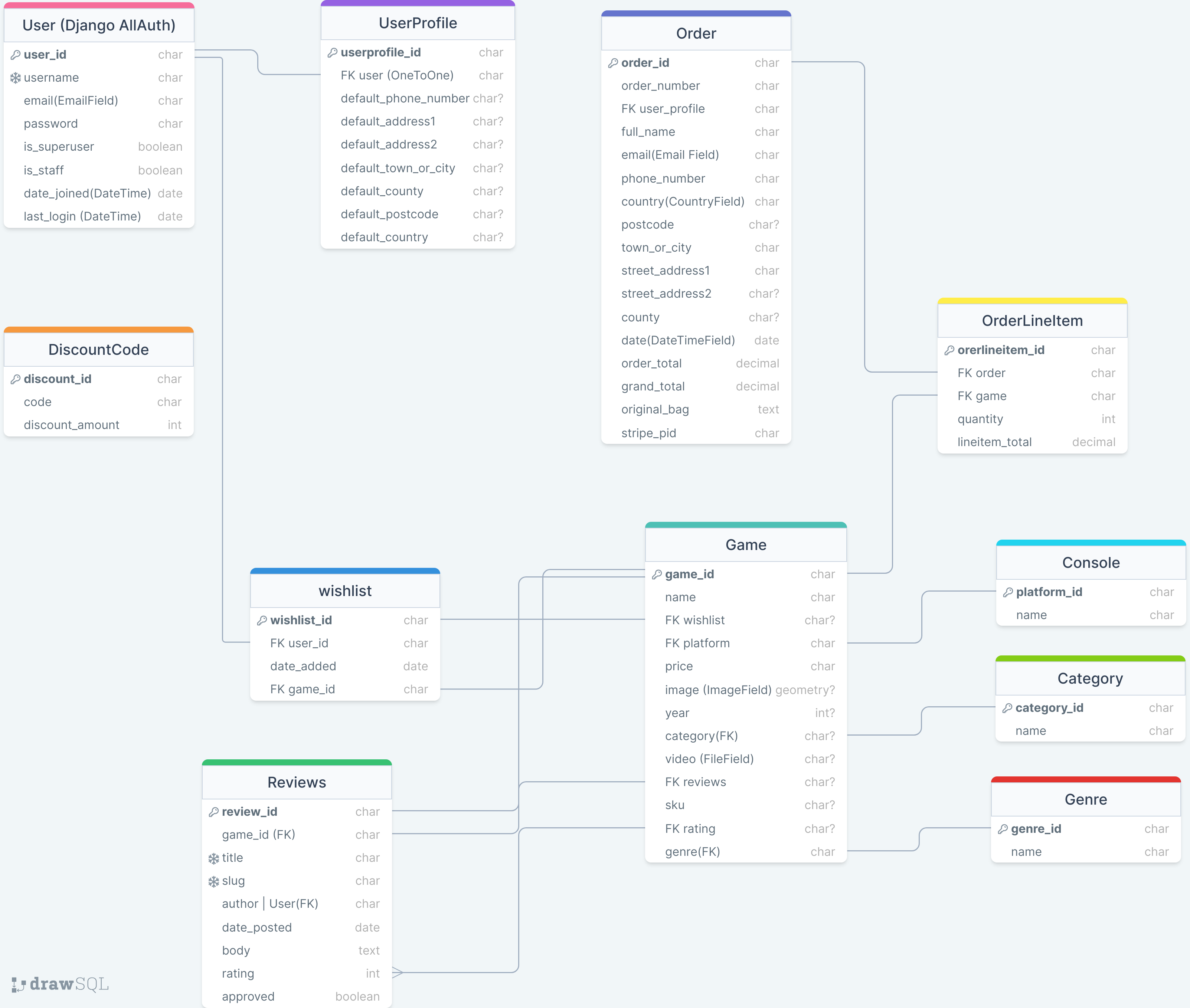This screenshot has height=1008, width=1190.
Task: Click the red color bar on Genre table
Action: point(1085,779)
